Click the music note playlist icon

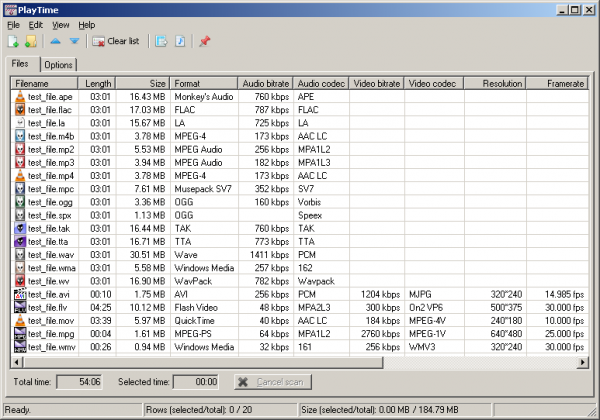[180, 41]
